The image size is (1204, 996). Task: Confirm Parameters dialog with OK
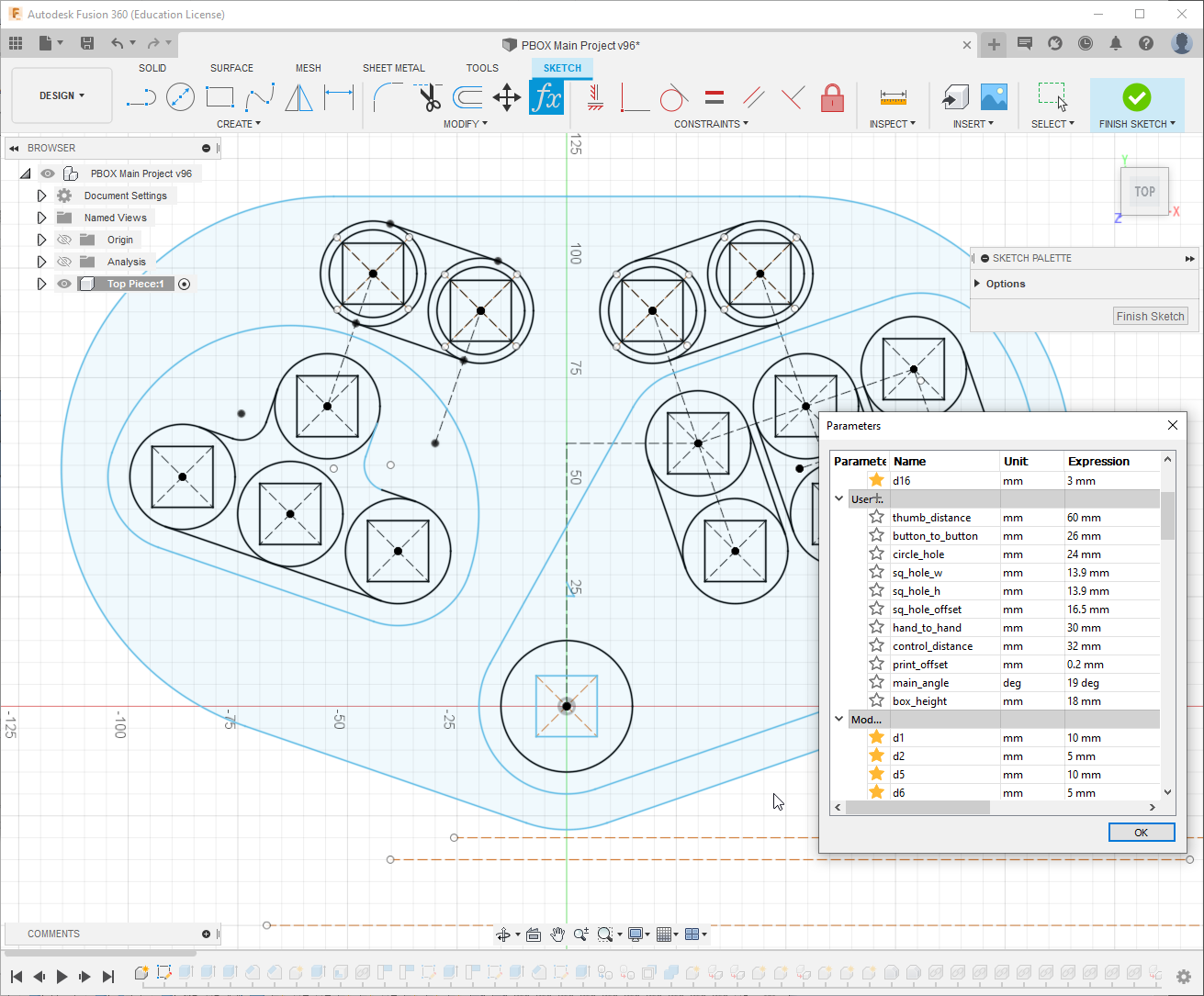point(1142,832)
